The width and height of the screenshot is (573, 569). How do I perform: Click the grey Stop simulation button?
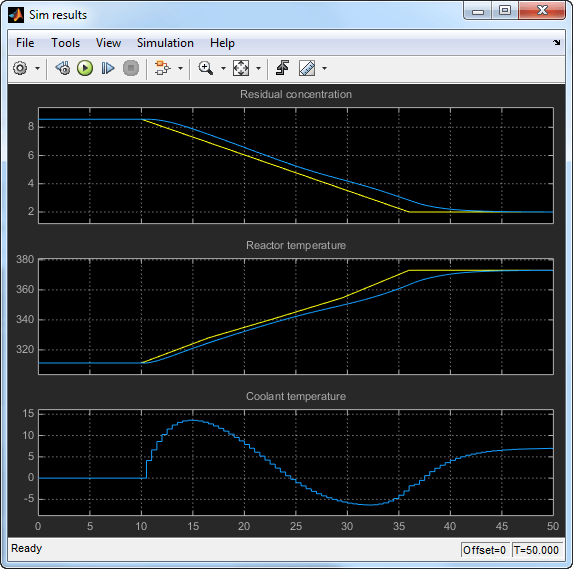131,68
